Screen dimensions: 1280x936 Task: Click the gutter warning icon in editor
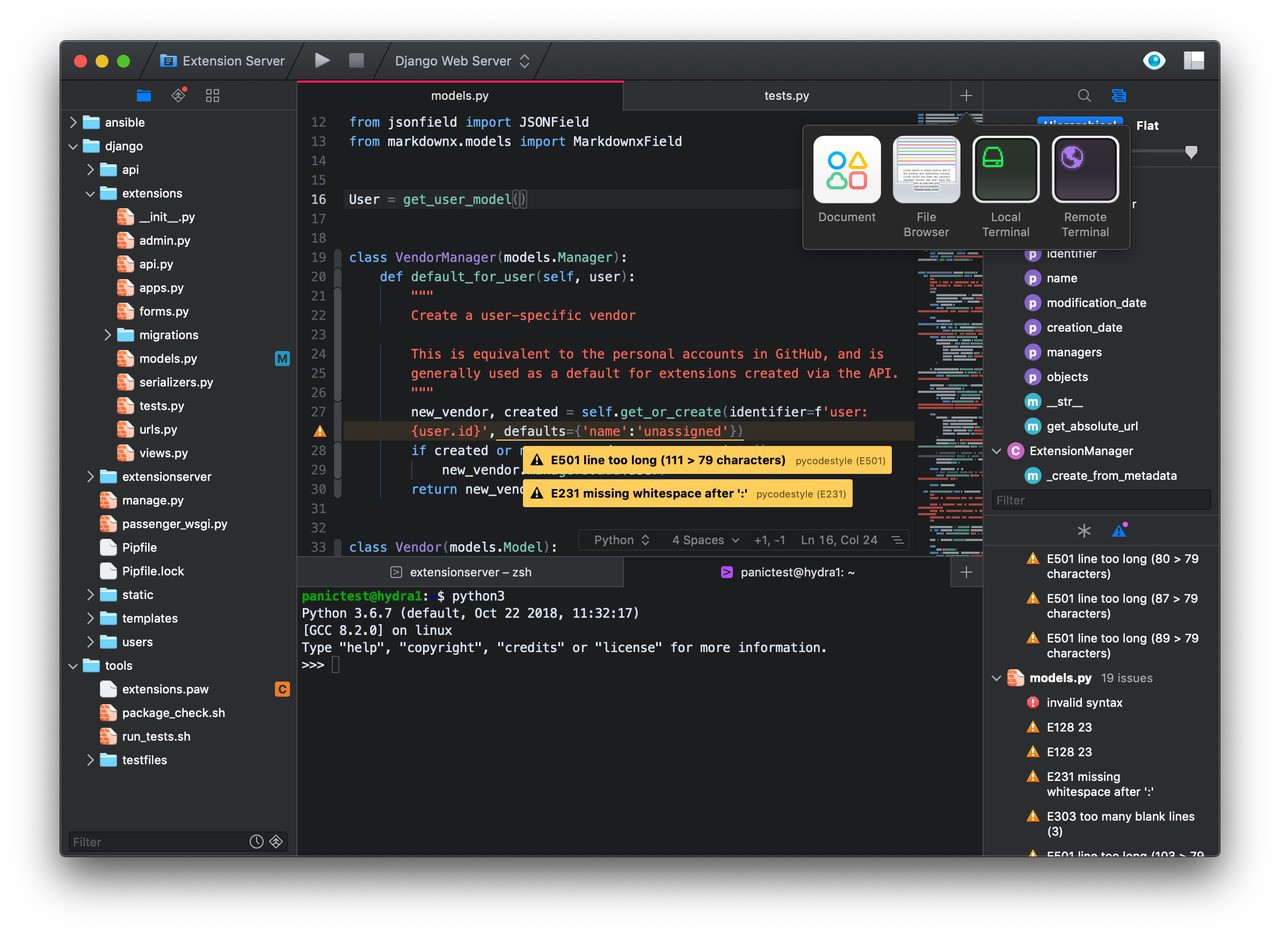pos(320,431)
